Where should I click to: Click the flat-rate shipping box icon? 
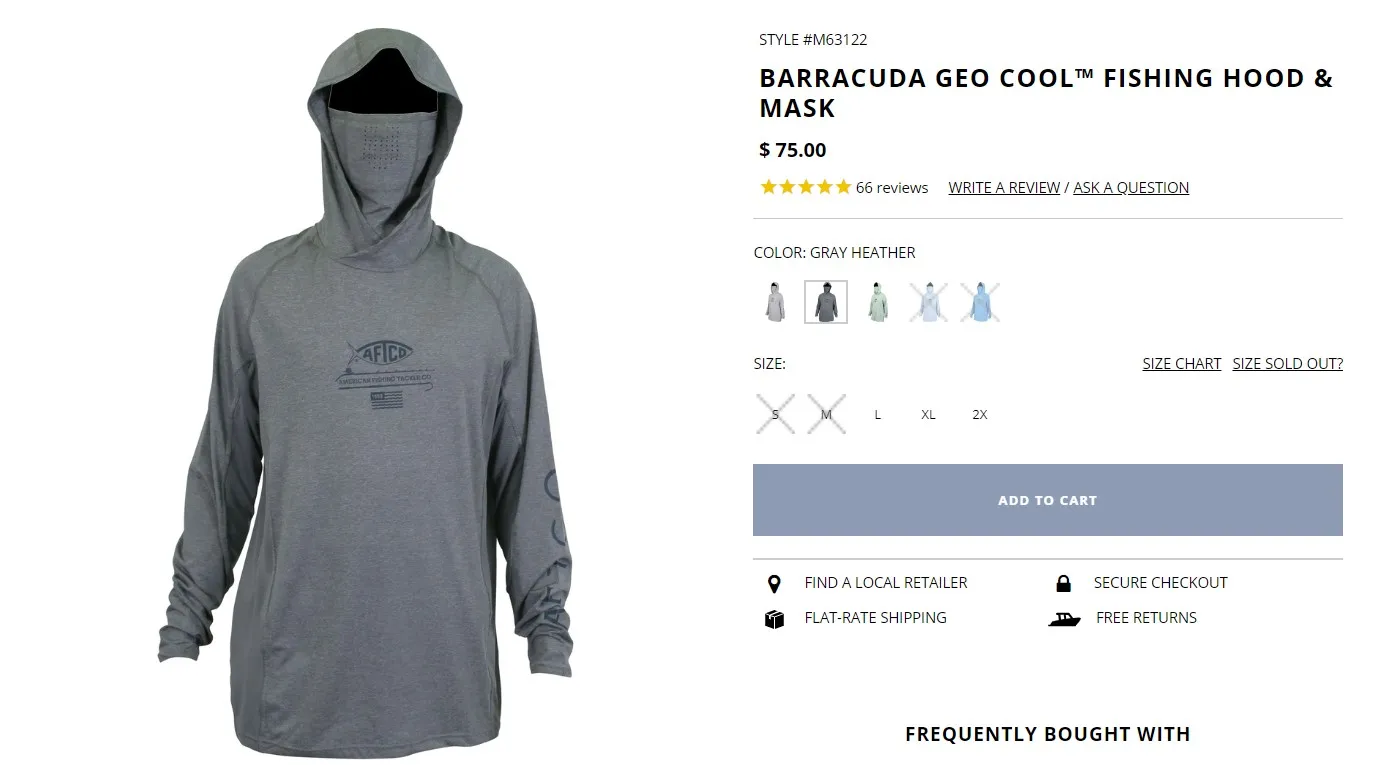point(774,619)
